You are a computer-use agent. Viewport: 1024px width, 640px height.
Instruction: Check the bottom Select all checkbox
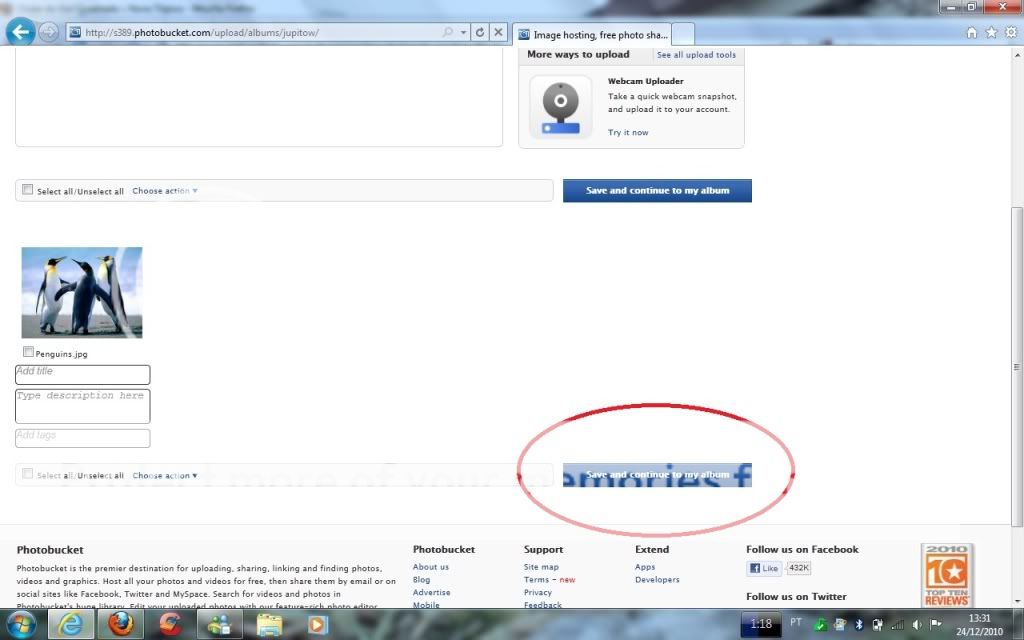point(28,475)
